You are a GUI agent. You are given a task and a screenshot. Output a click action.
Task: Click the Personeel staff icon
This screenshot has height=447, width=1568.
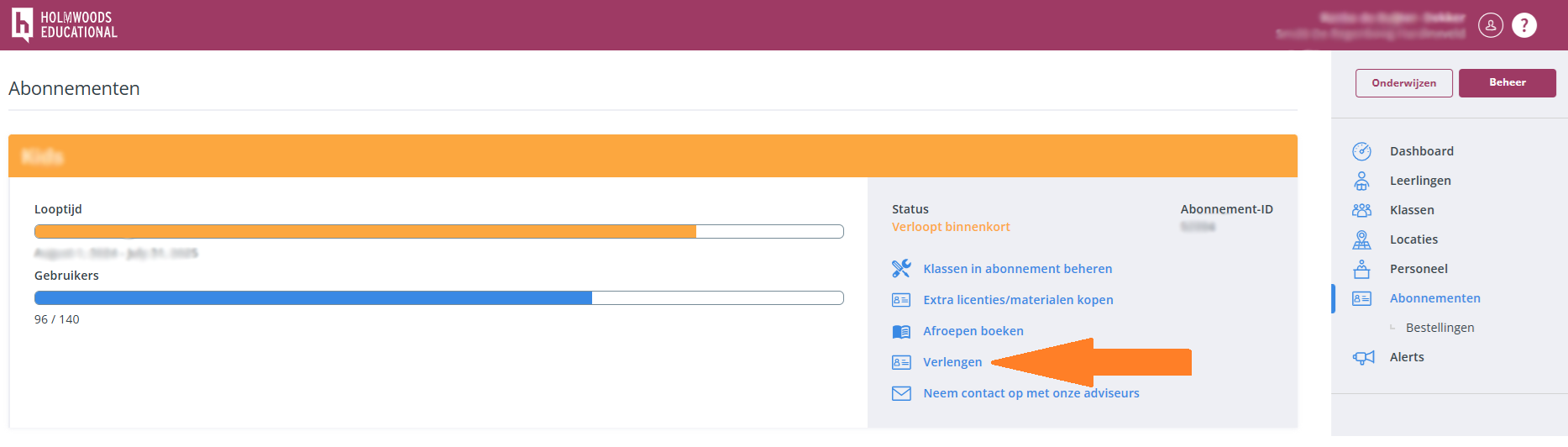(1361, 269)
